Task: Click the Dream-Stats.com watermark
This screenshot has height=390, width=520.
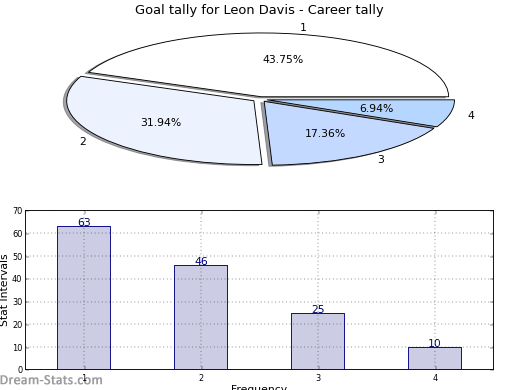Action: click(x=51, y=380)
